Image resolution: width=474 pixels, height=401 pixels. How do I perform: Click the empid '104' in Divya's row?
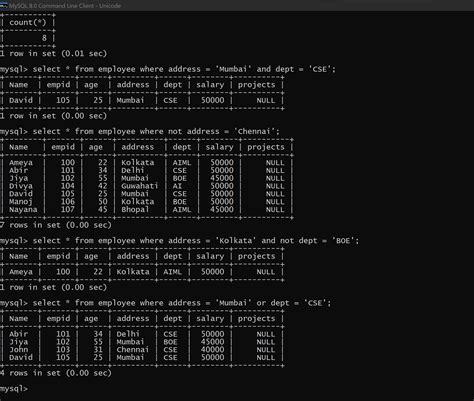coord(68,186)
